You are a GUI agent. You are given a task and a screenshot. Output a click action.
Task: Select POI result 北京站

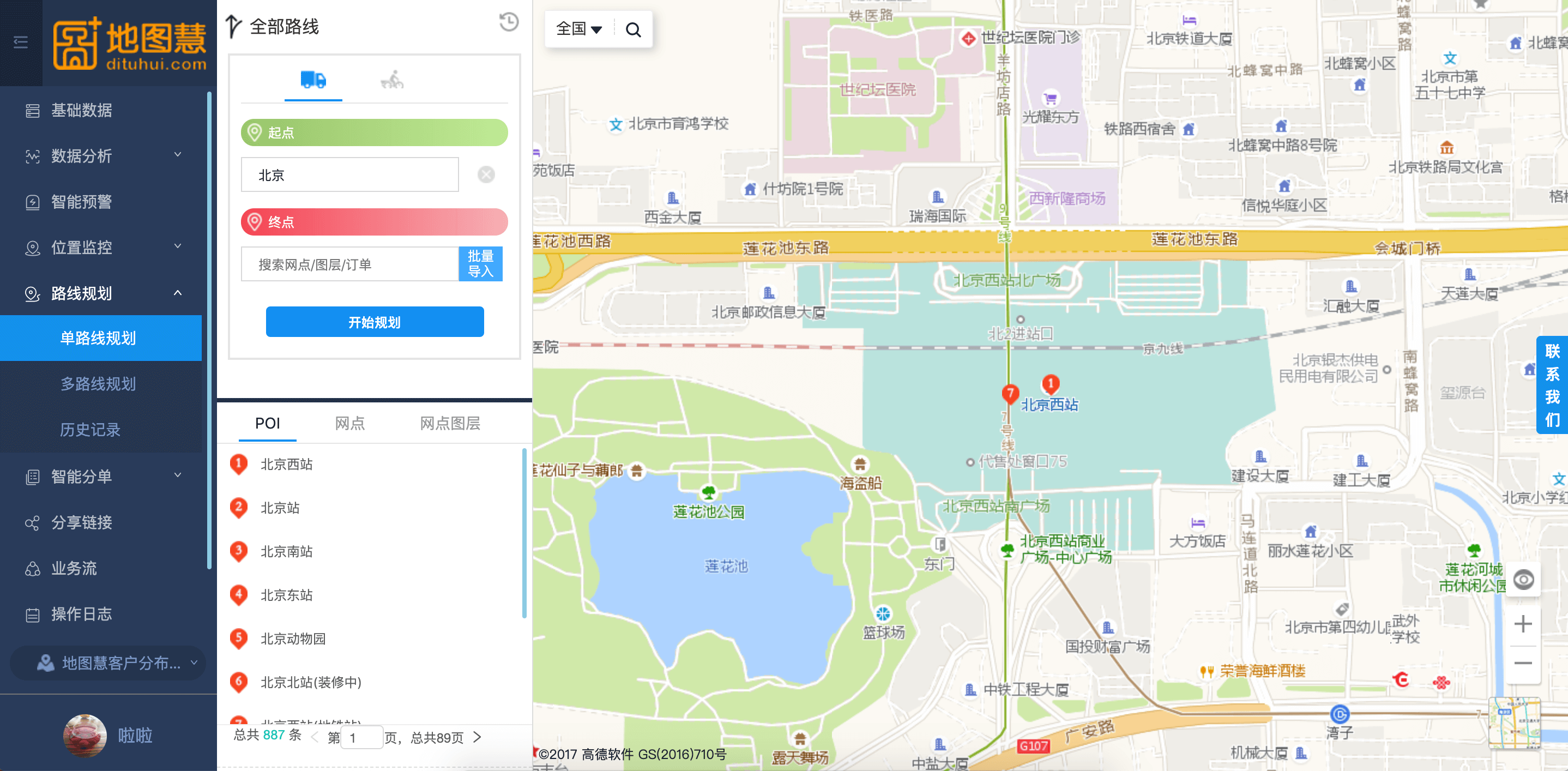pos(280,508)
